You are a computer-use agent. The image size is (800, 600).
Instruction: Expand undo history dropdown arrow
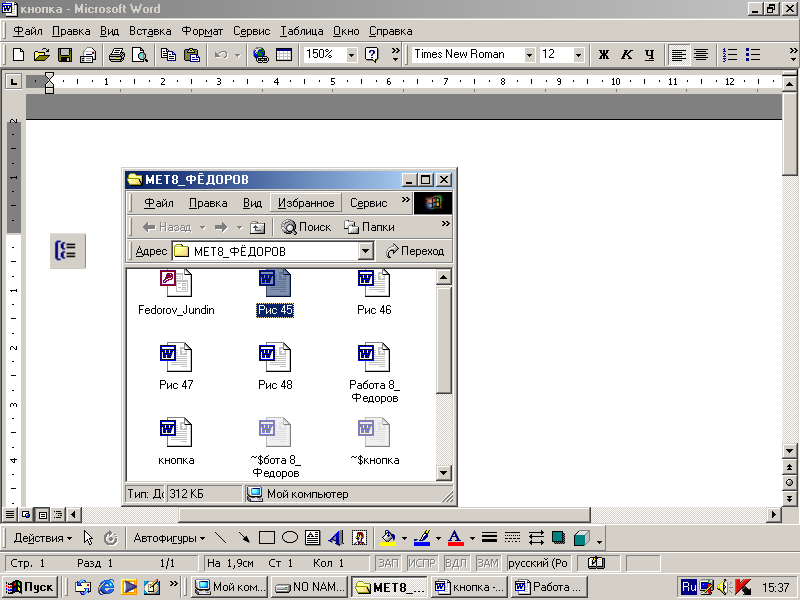[237, 55]
